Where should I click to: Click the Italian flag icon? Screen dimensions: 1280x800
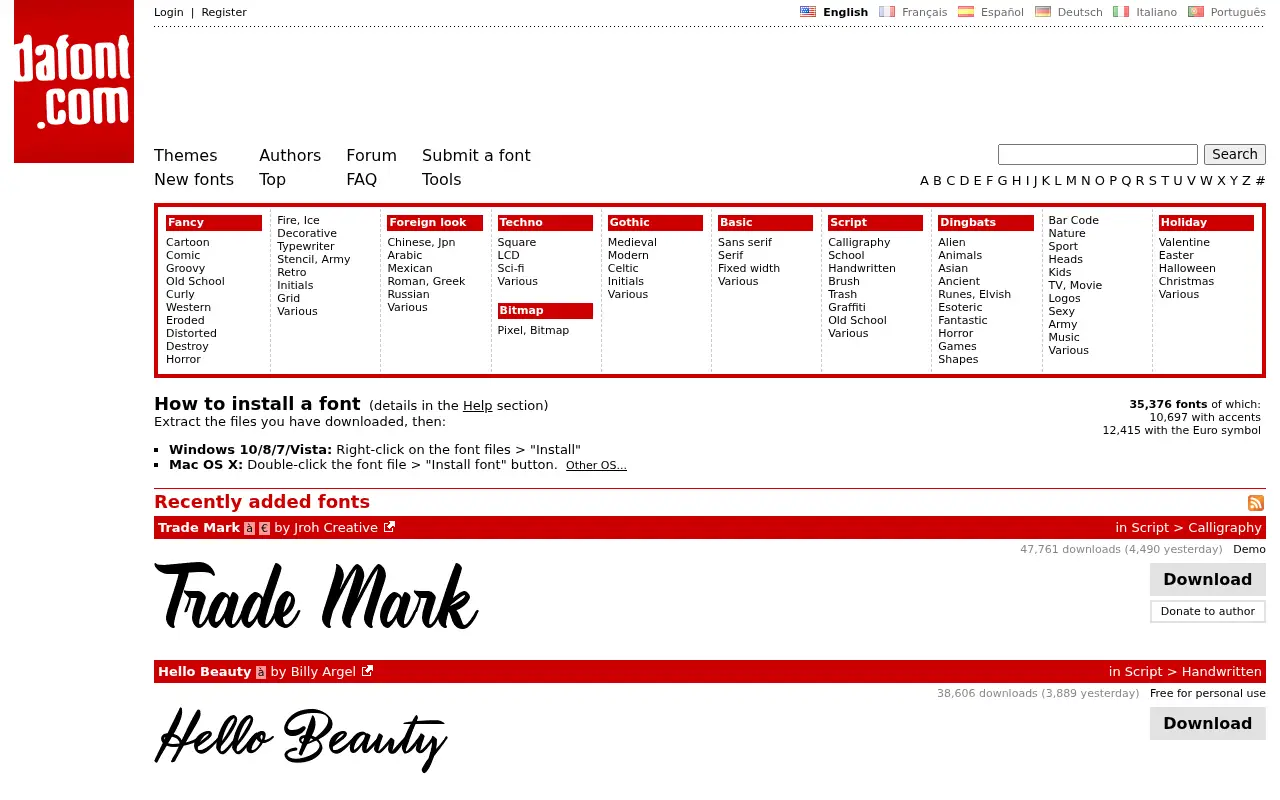(x=1121, y=12)
